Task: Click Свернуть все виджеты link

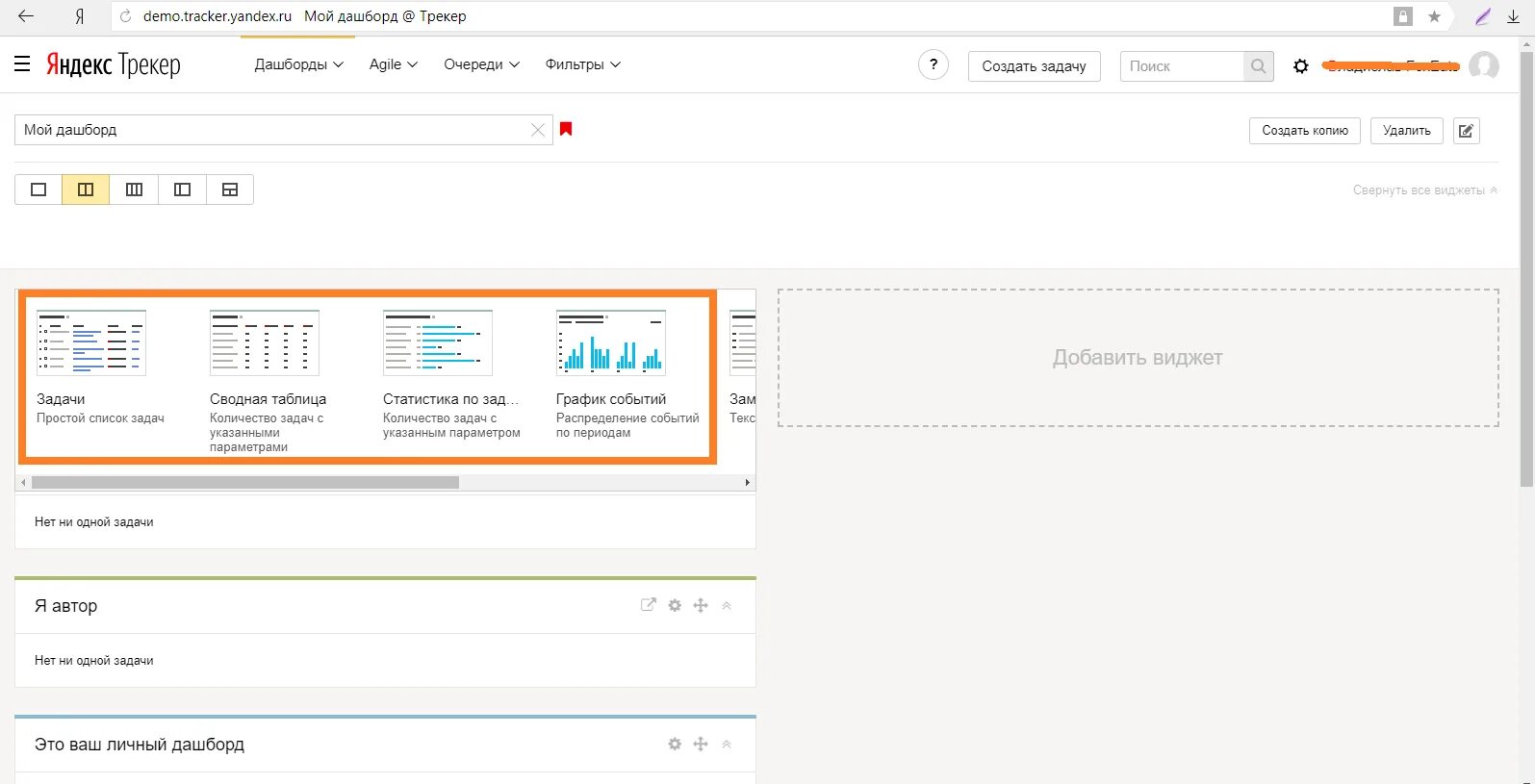Action: (x=1424, y=190)
